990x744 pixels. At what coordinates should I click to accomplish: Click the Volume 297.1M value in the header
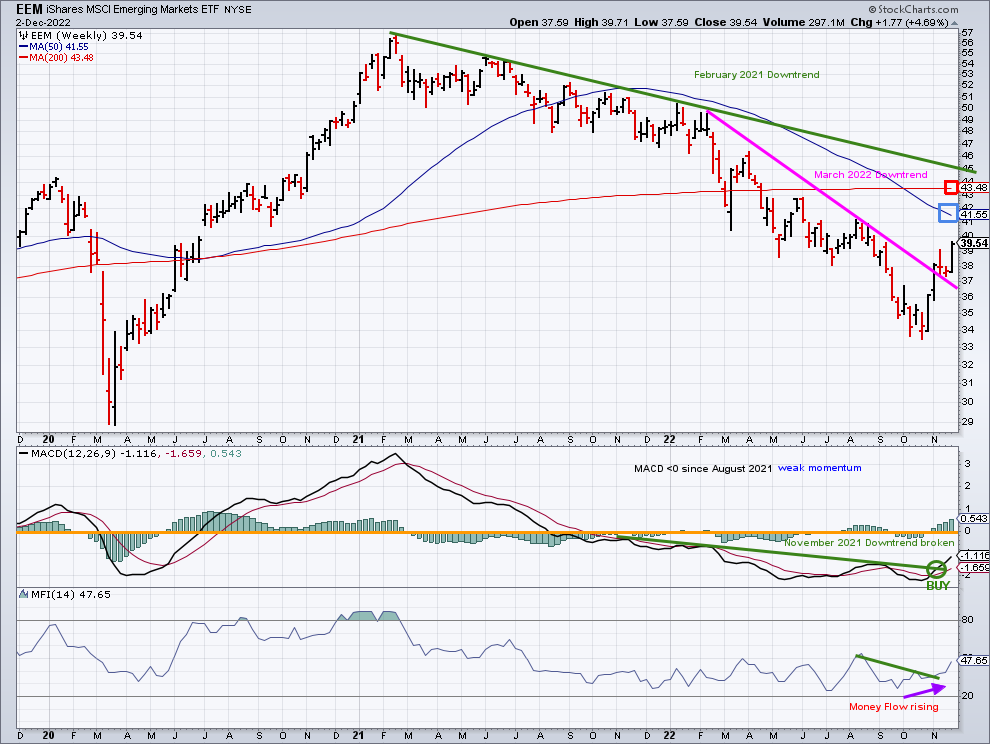(x=803, y=23)
